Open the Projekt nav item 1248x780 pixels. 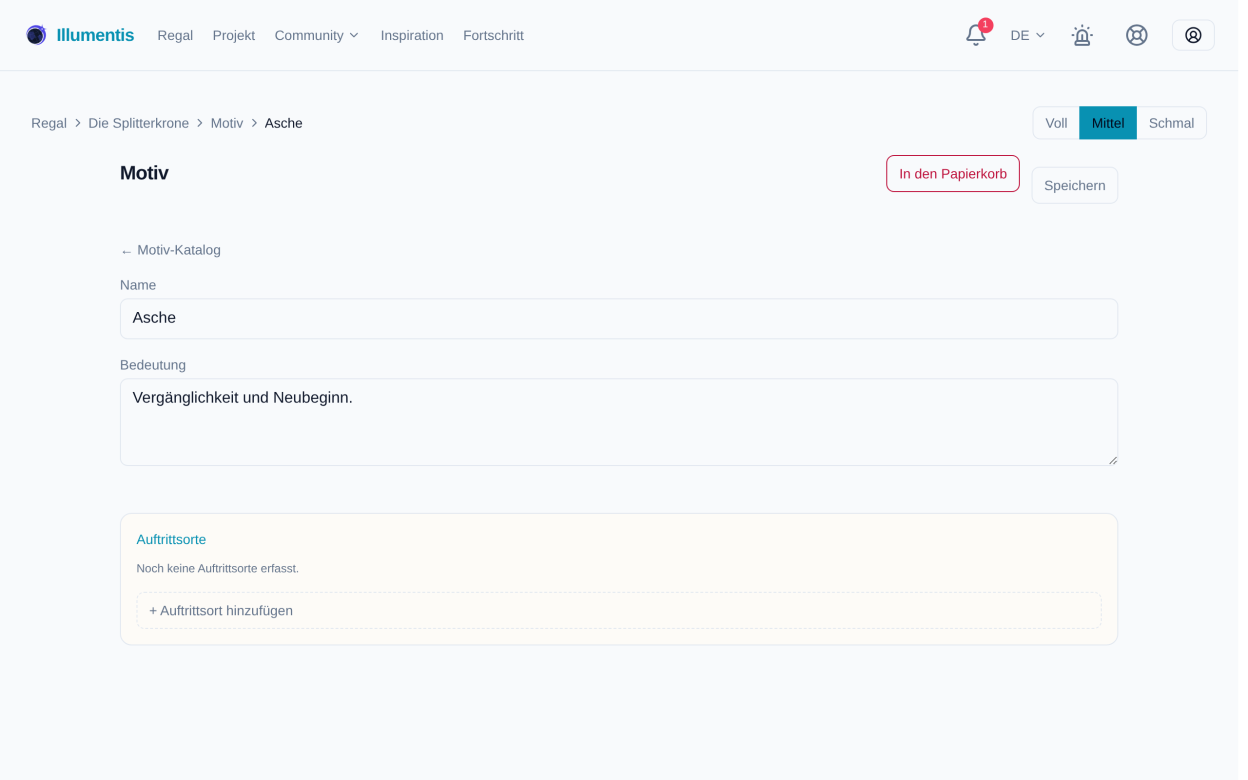[234, 35]
